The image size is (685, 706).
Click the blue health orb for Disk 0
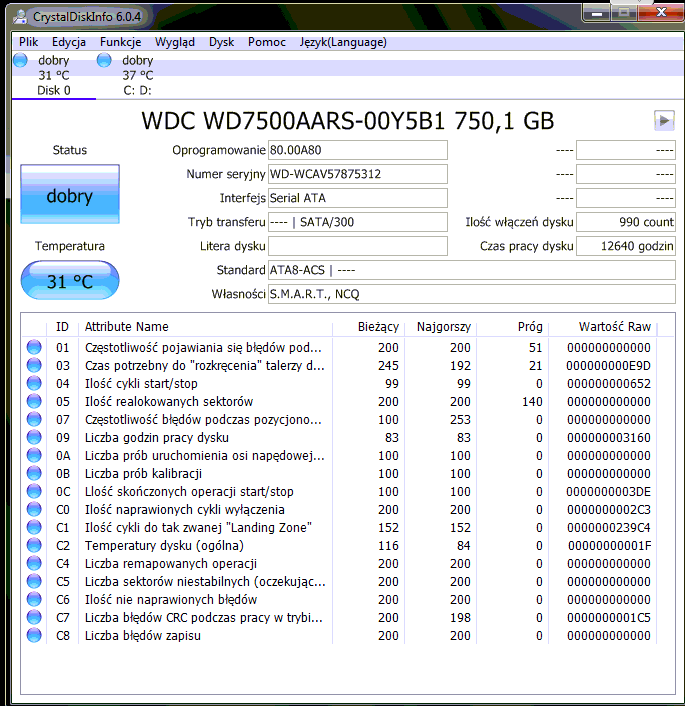(x=20, y=60)
